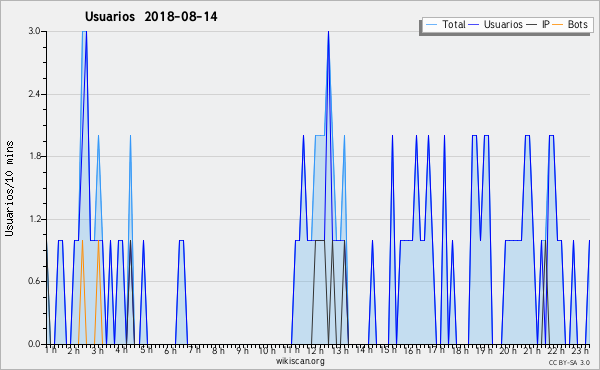Click the orange Bots legend line
The width and height of the screenshot is (600, 370).
558,25
